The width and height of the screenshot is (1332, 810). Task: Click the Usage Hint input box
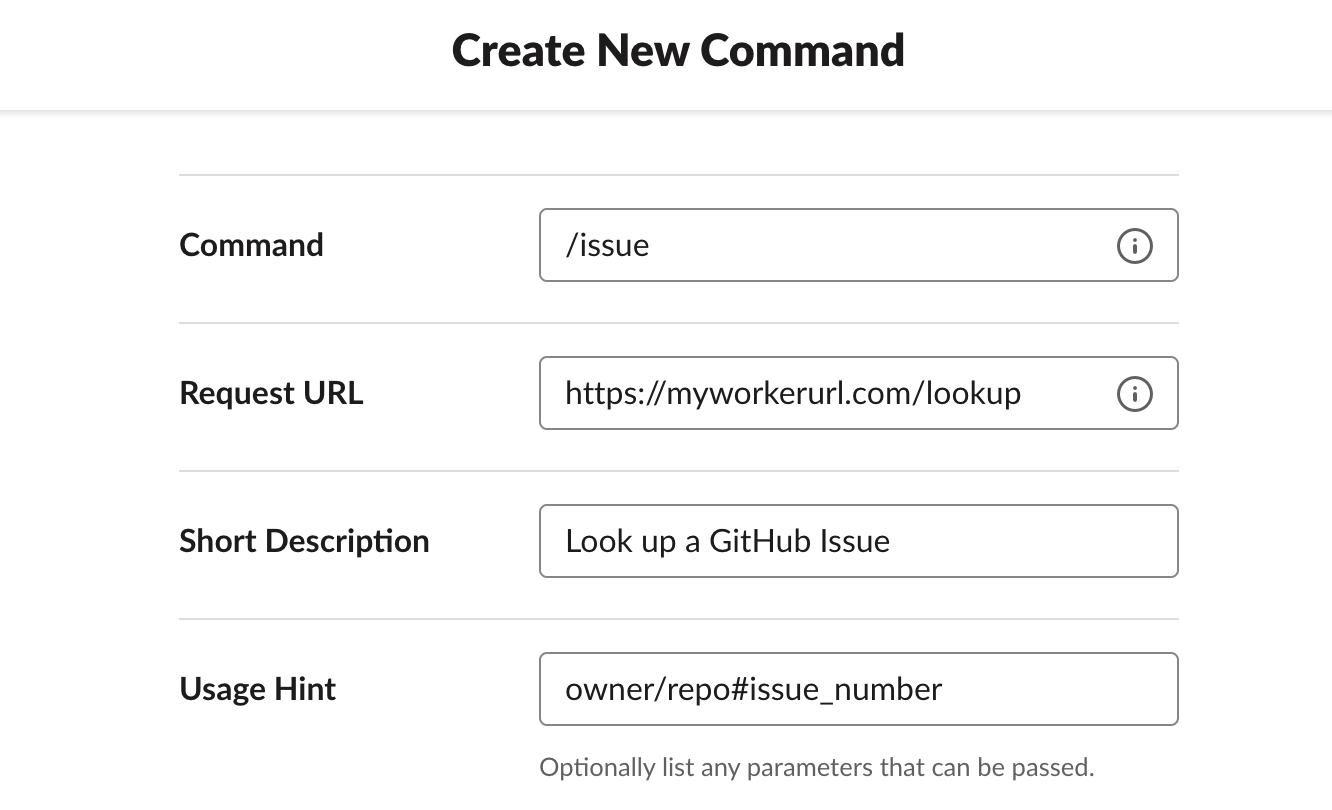(x=858, y=689)
